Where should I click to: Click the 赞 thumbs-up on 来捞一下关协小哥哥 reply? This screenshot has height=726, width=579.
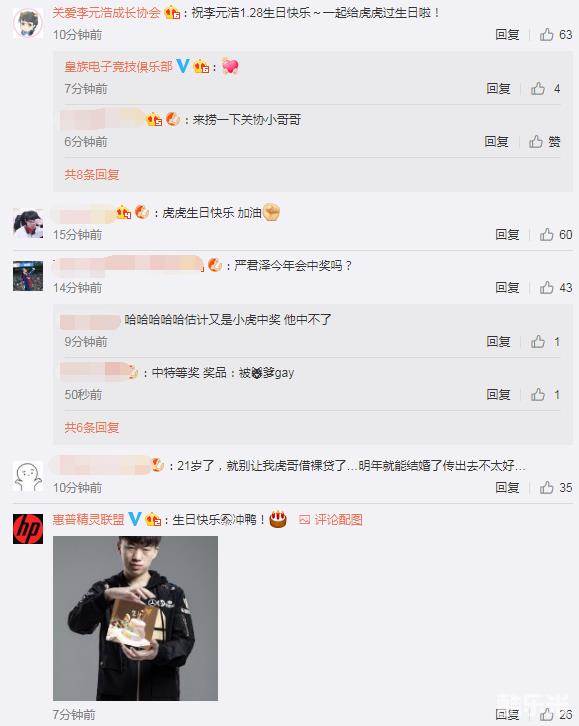545,142
